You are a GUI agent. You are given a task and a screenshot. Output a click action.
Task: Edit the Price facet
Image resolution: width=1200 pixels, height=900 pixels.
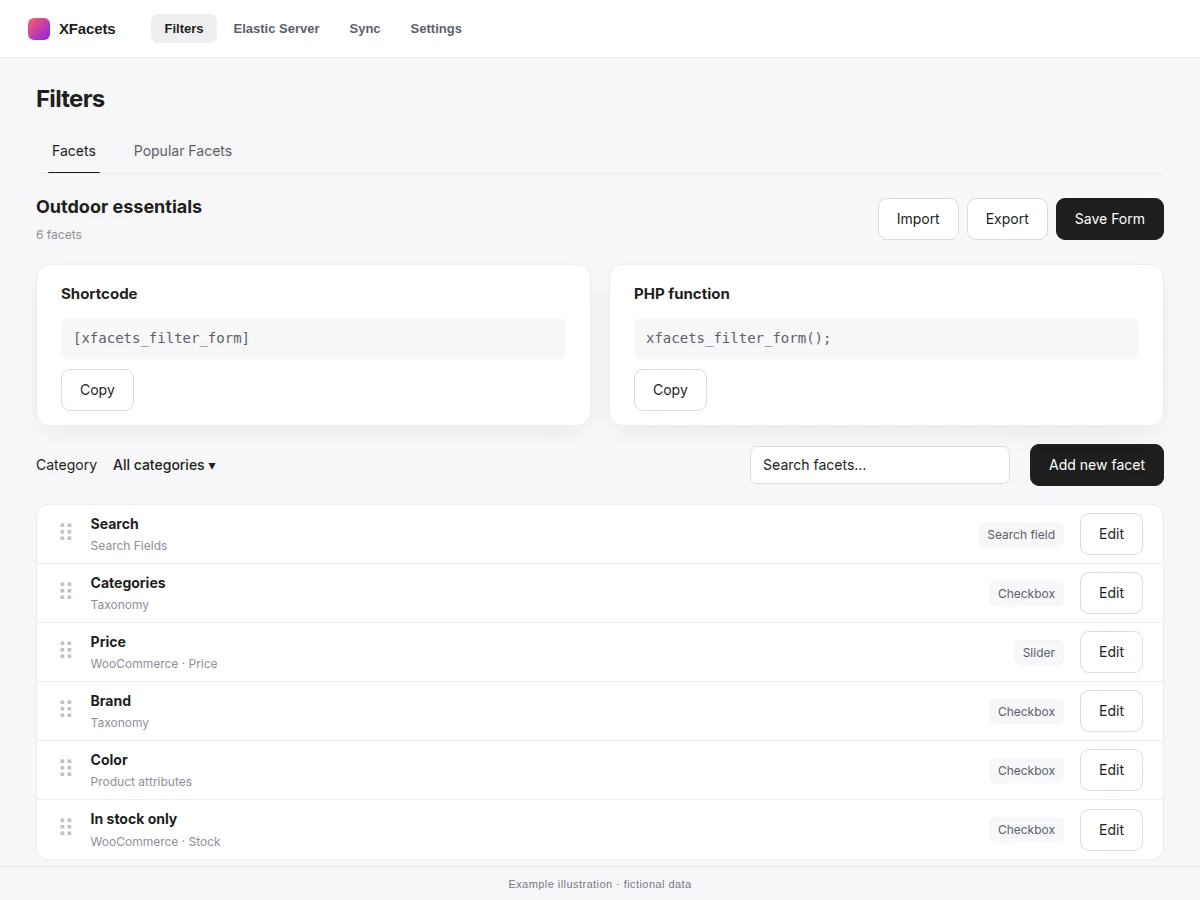[1111, 652]
